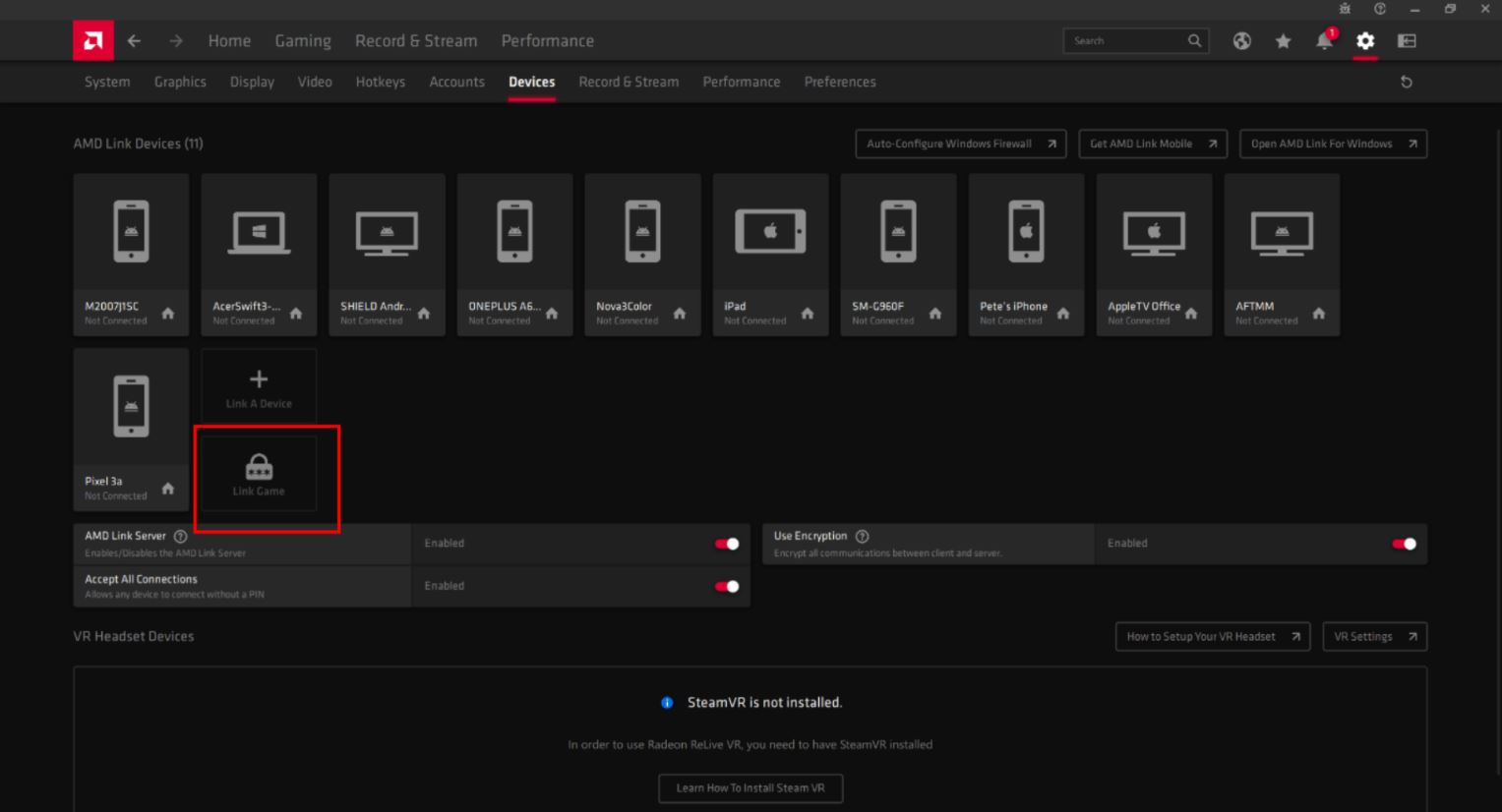Select the Devices tab
This screenshot has width=1502, height=812.
tap(531, 82)
